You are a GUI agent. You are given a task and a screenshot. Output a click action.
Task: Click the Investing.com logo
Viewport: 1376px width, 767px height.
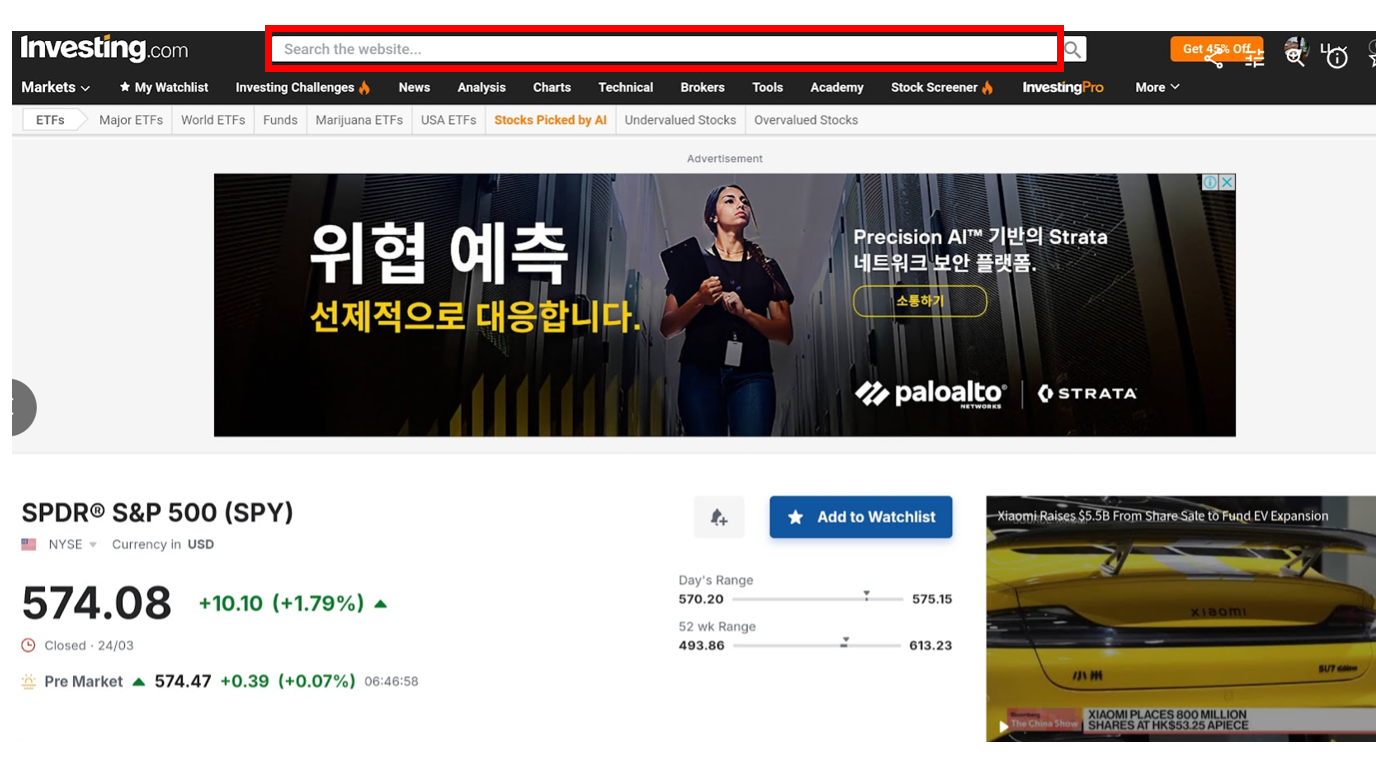tap(104, 48)
